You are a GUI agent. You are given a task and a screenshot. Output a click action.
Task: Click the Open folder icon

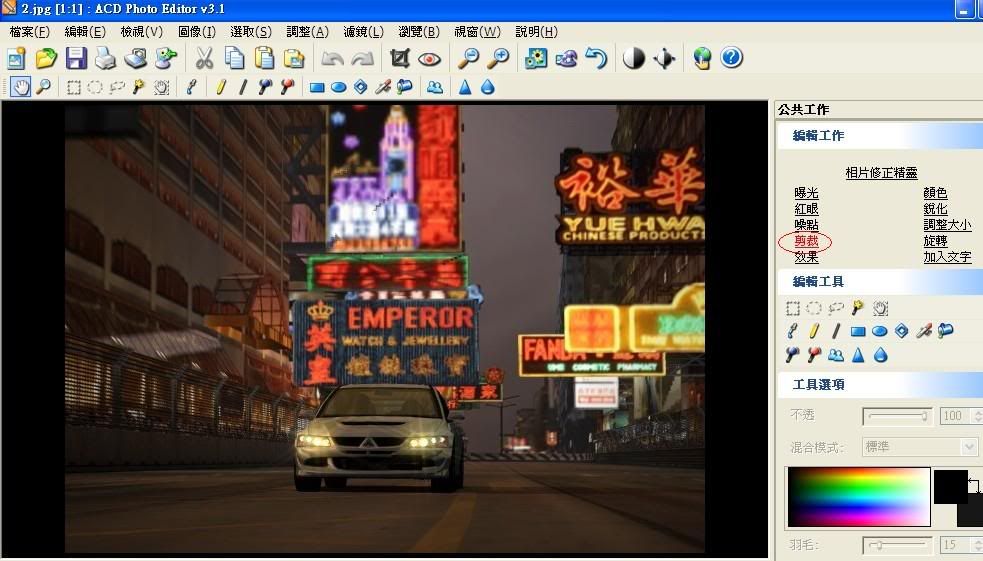point(46,59)
